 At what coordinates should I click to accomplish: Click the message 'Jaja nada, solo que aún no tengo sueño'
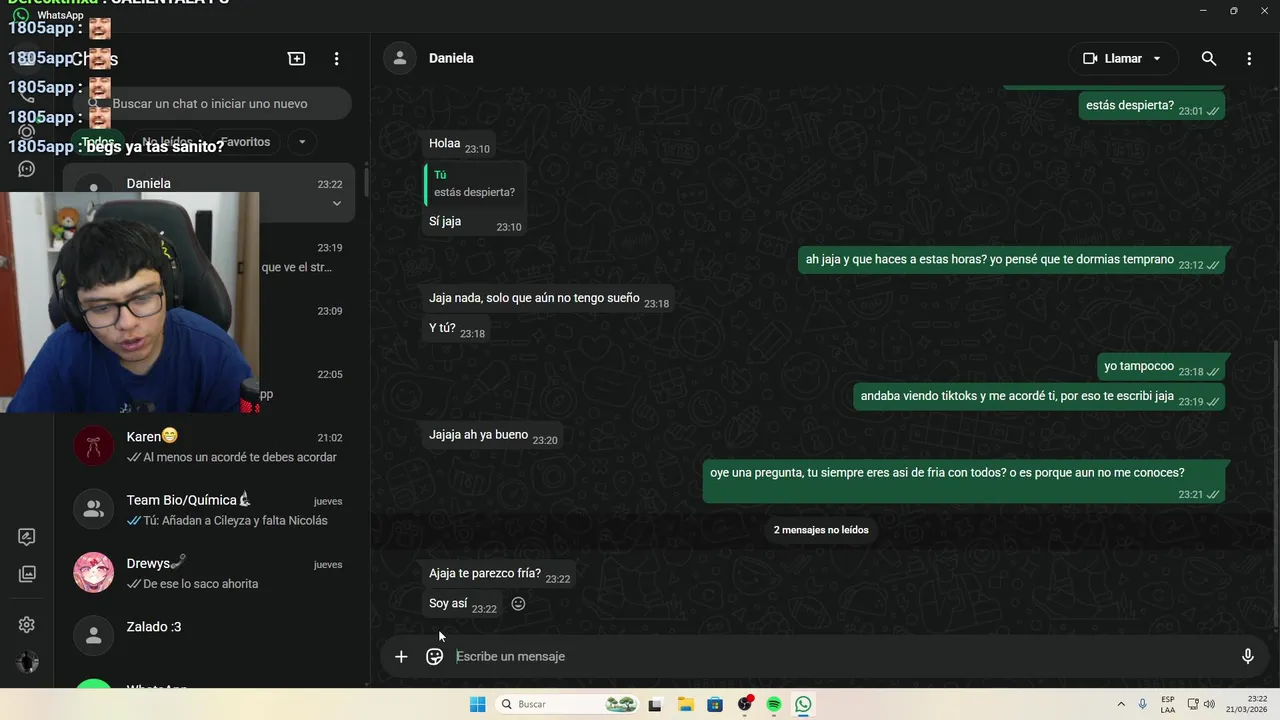click(548, 299)
